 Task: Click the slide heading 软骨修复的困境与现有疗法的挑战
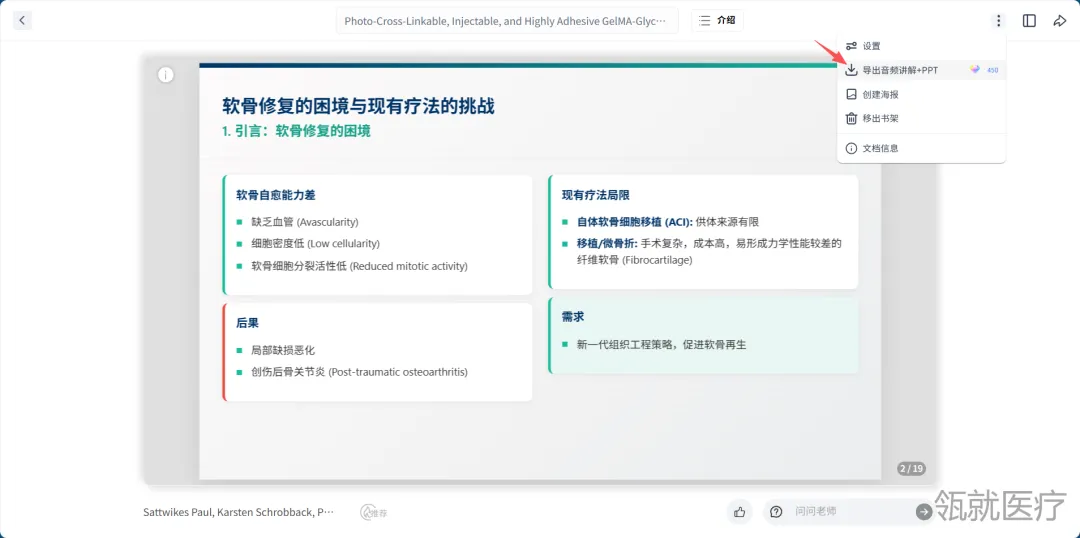pos(358,106)
